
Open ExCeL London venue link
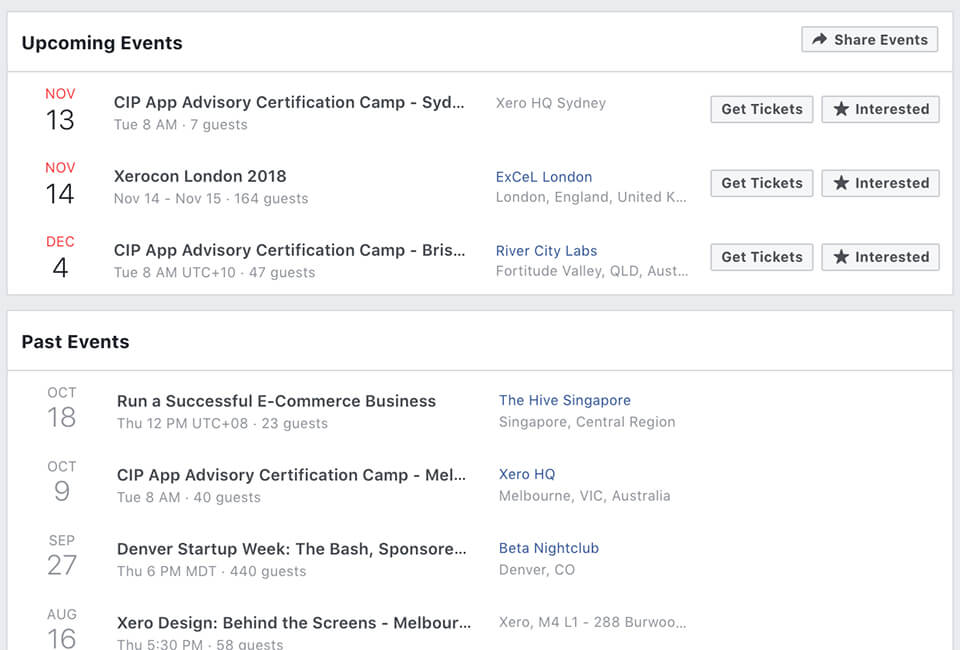pyautogui.click(x=544, y=177)
